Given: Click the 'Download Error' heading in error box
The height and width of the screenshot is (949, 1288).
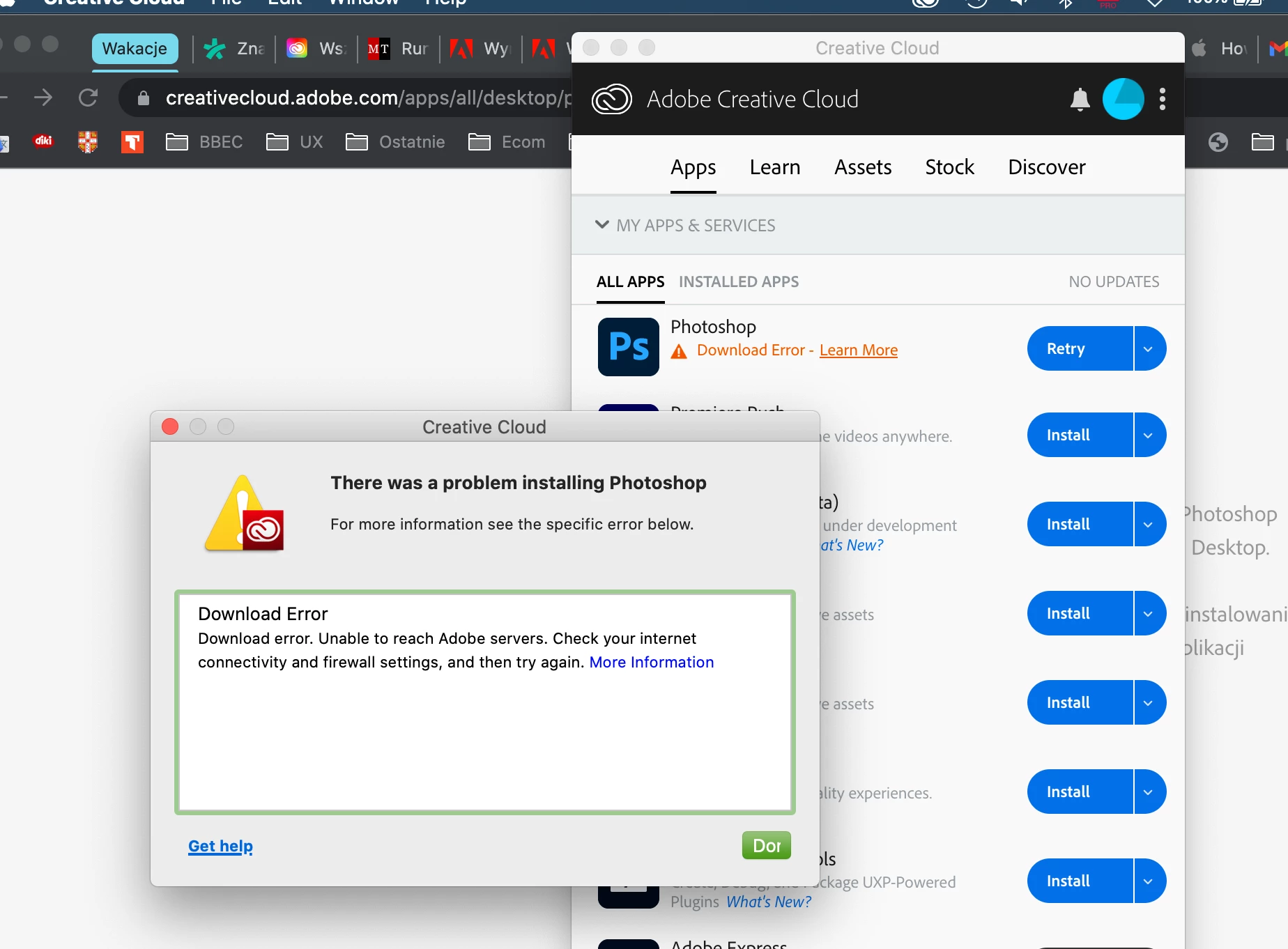Looking at the screenshot, I should pos(263,614).
